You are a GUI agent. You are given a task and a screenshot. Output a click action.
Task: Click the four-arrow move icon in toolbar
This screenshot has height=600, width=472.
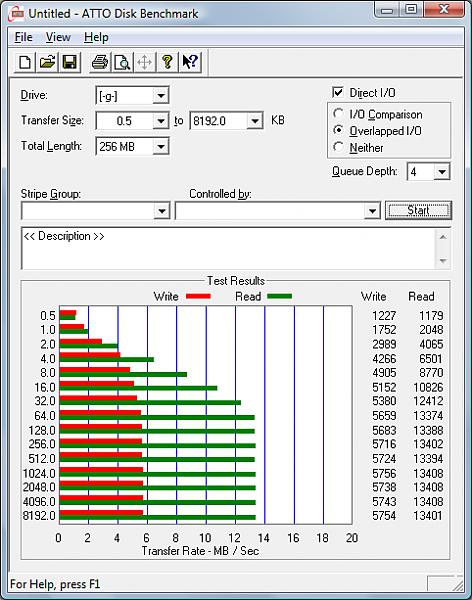tap(145, 62)
